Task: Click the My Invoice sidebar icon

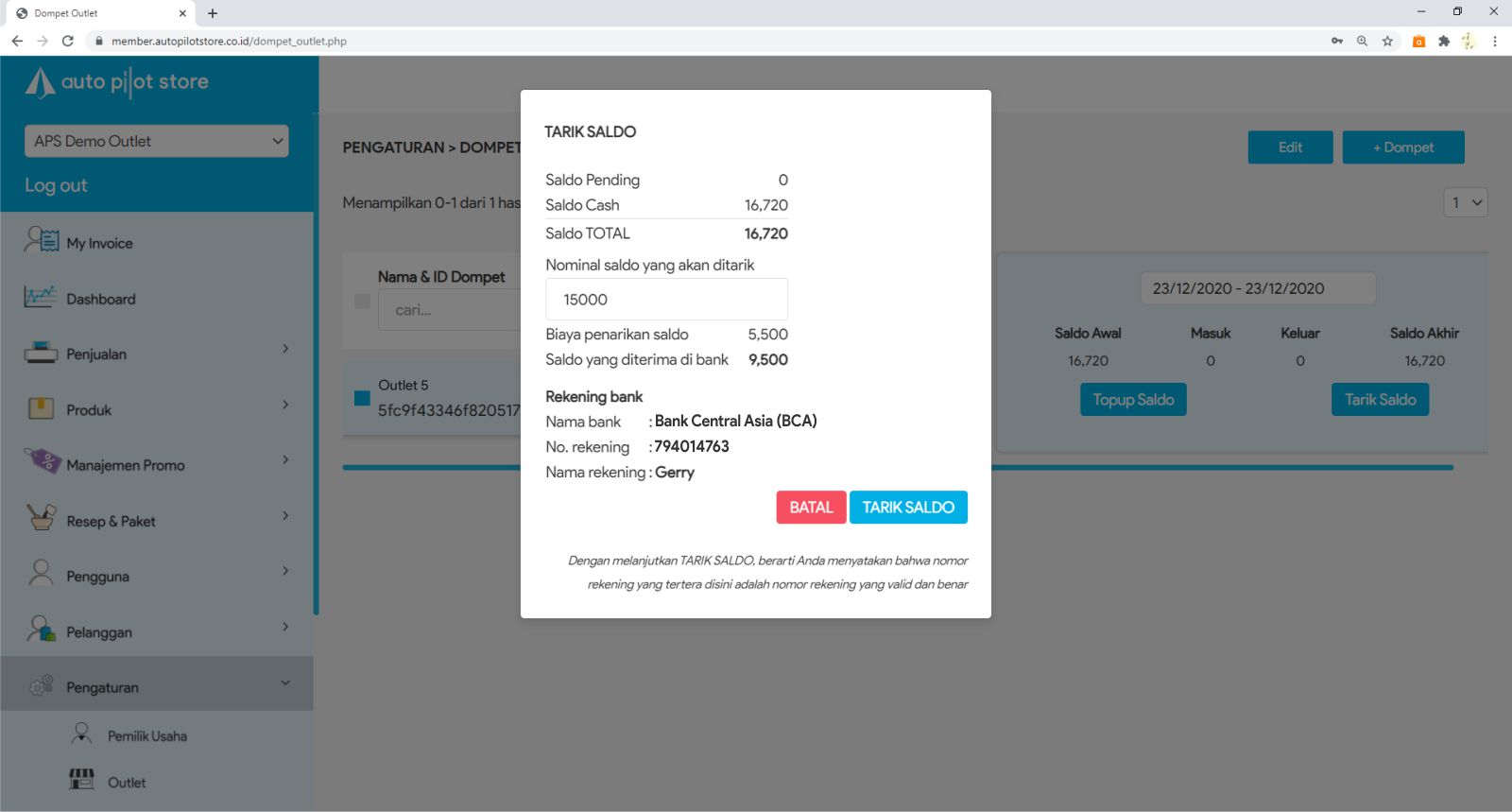Action: tap(42, 241)
